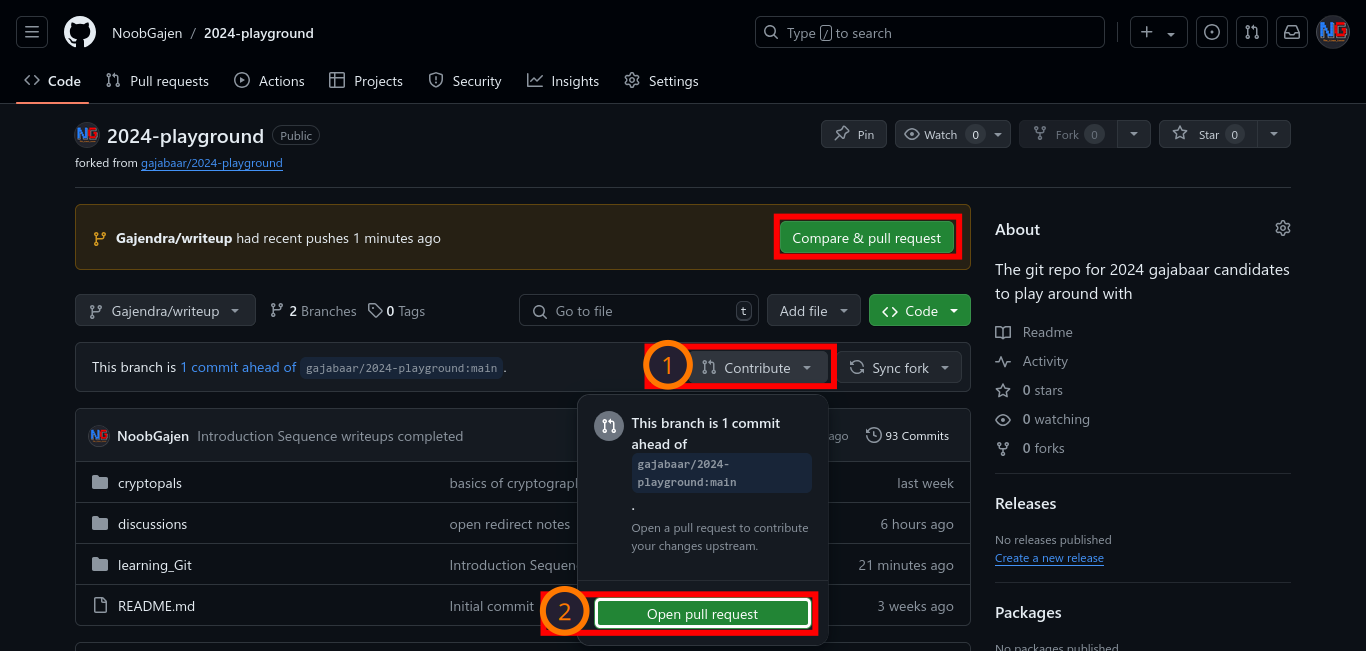Click the discussions folder icon
The height and width of the screenshot is (651, 1366).
click(100, 524)
